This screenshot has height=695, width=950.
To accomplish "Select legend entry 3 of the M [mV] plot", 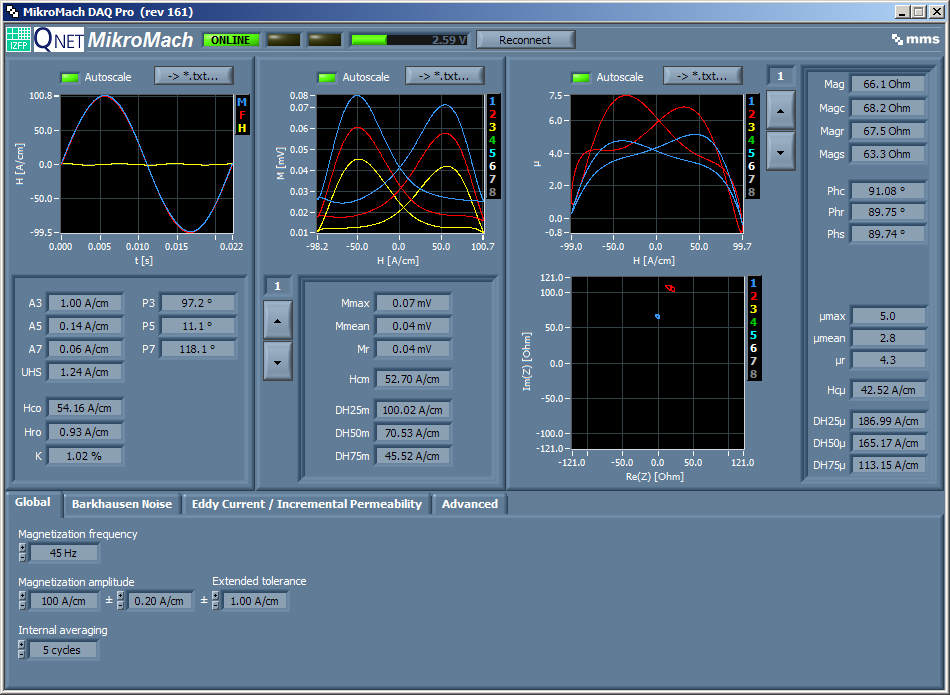I will pos(492,127).
